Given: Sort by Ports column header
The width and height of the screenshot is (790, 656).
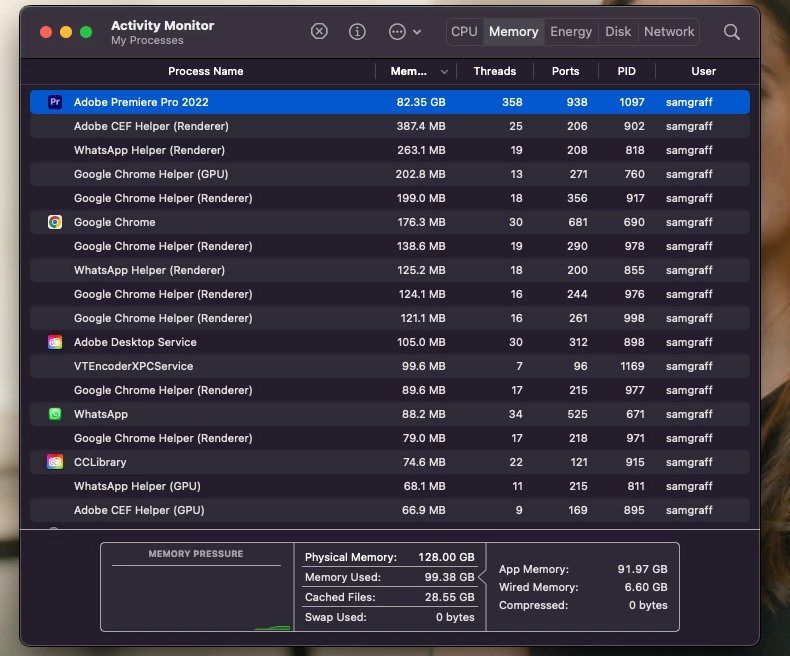Looking at the screenshot, I should (x=565, y=72).
